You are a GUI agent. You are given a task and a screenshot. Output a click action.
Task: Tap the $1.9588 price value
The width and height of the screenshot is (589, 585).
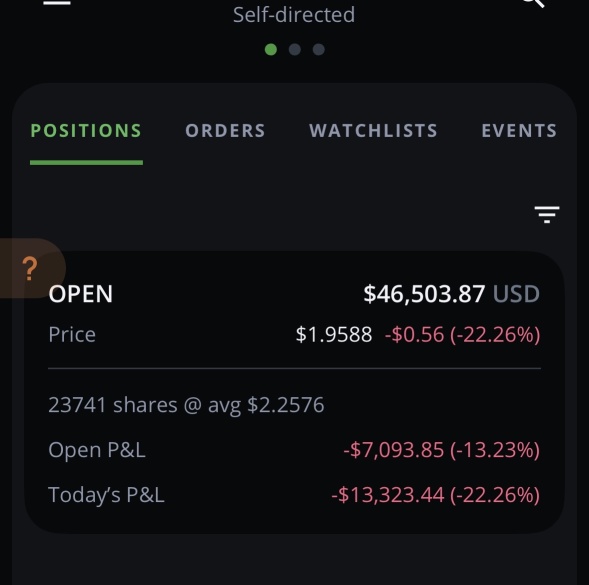point(334,334)
